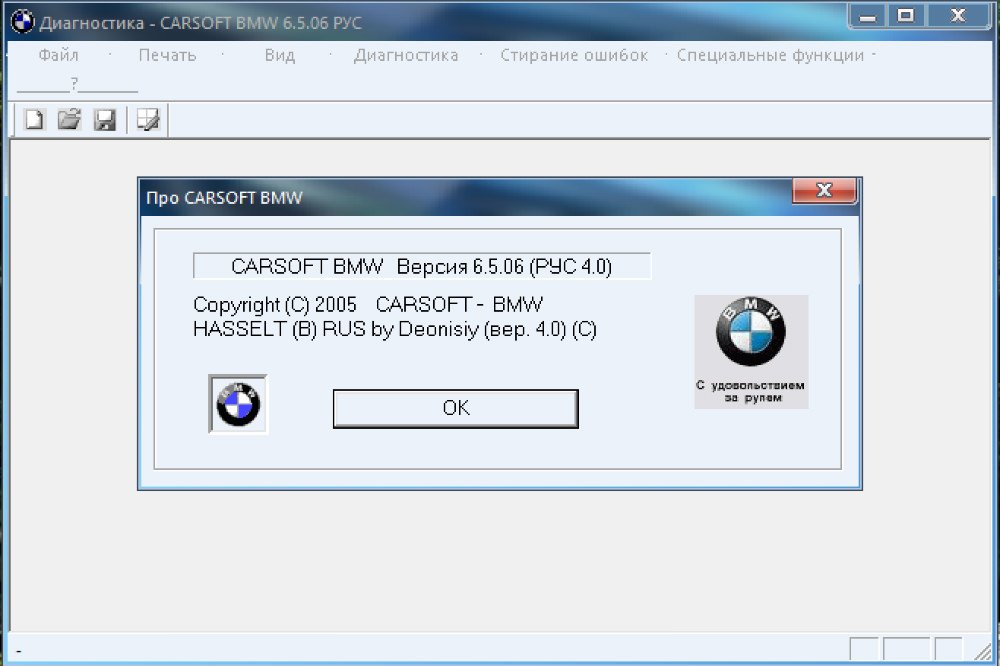Viewport: 1000px width, 666px height.
Task: Click the С удовольствием за рулем caption
Action: (x=751, y=391)
